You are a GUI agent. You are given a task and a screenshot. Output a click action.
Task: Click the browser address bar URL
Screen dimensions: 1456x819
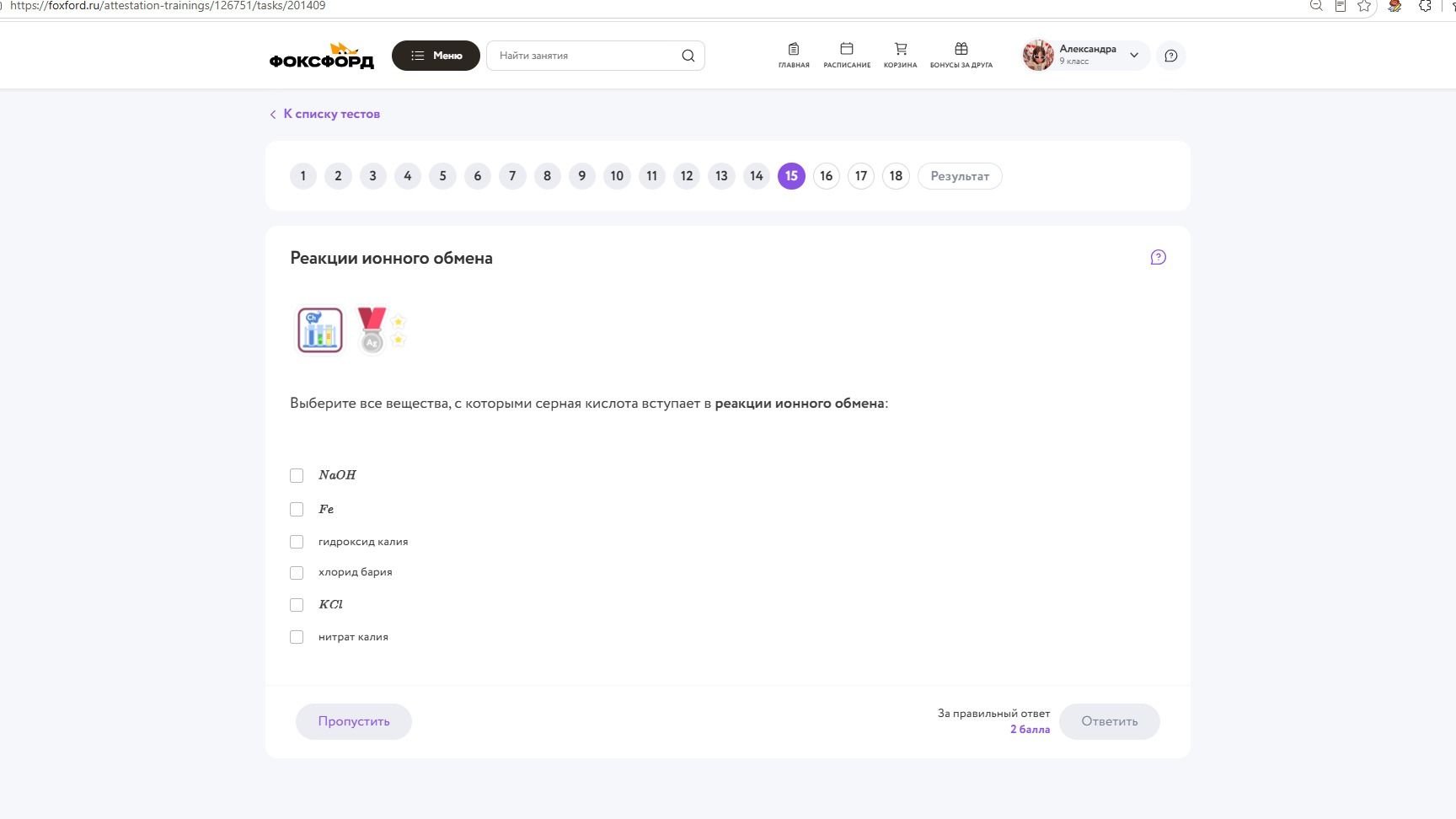pos(168,6)
